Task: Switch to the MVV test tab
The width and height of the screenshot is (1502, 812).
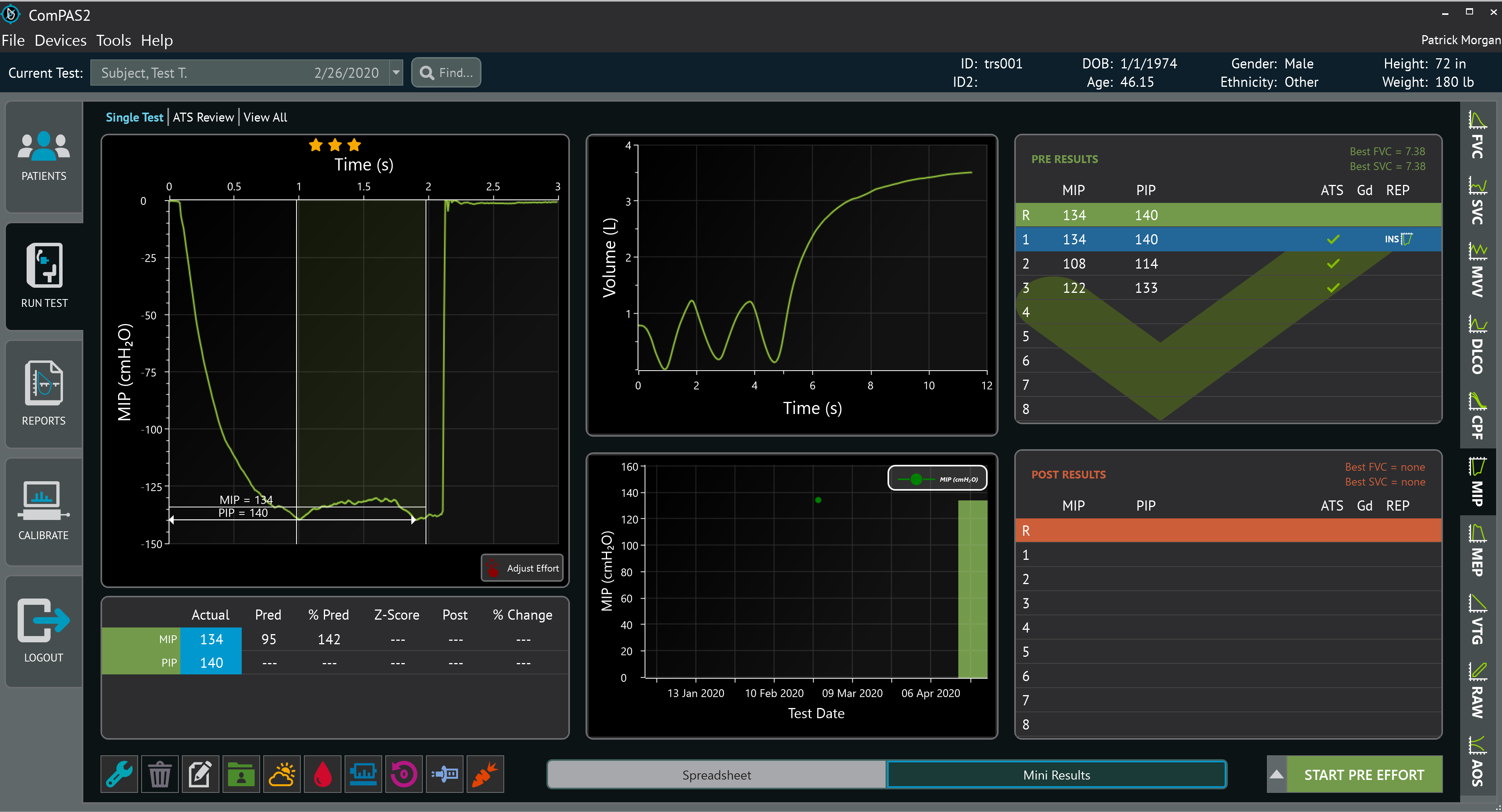Action: click(x=1477, y=270)
